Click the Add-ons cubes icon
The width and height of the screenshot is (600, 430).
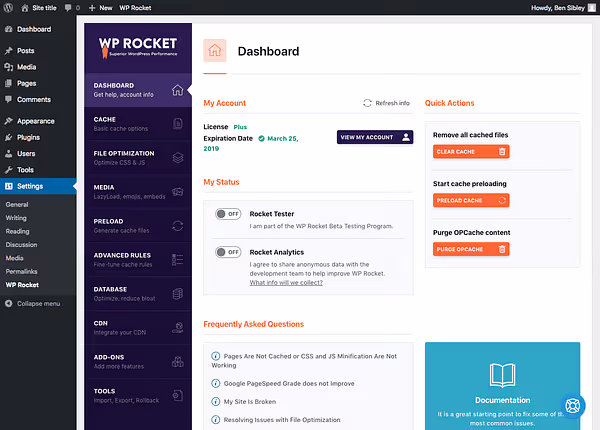pos(178,362)
